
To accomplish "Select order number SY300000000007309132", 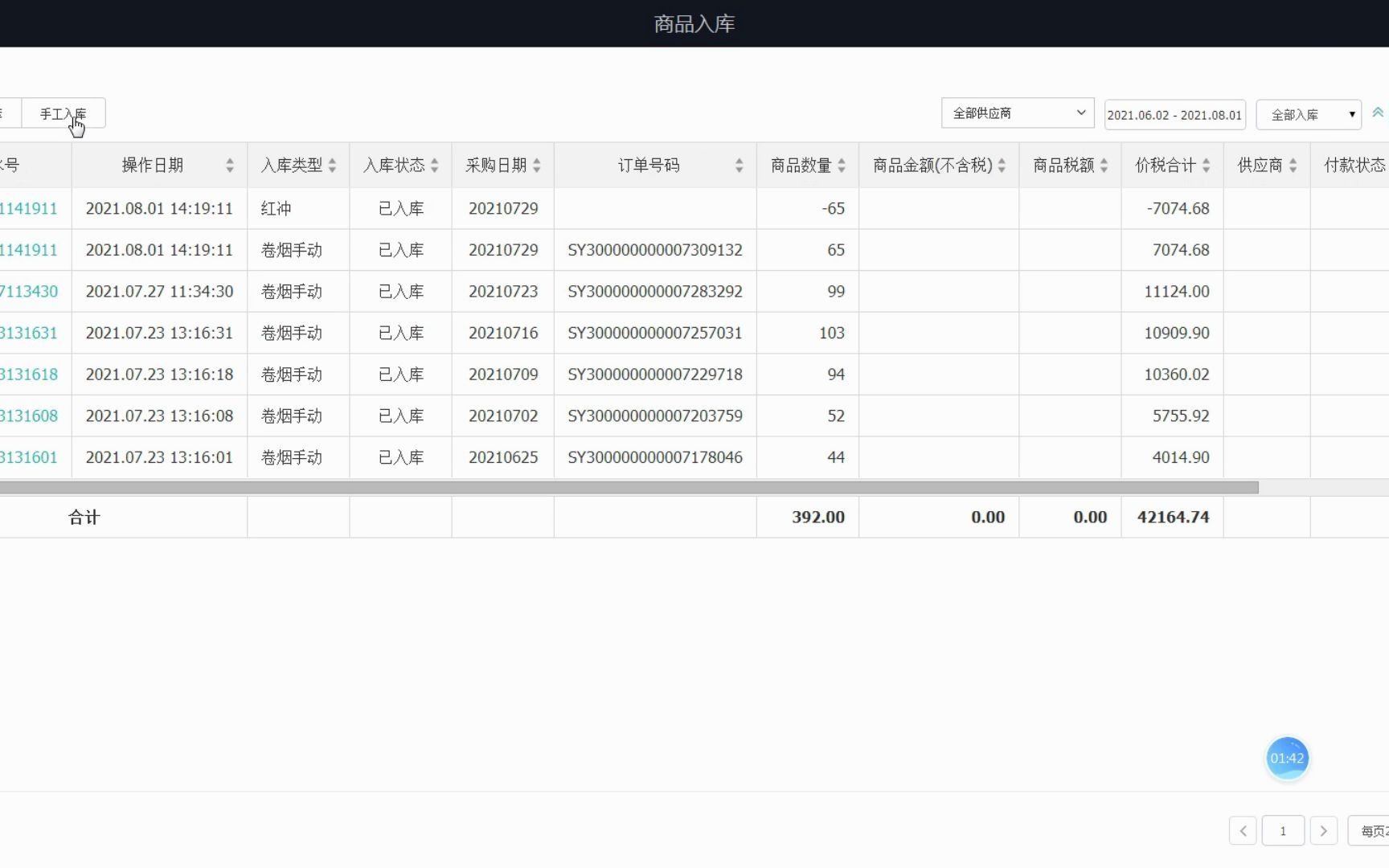I will coord(655,250).
